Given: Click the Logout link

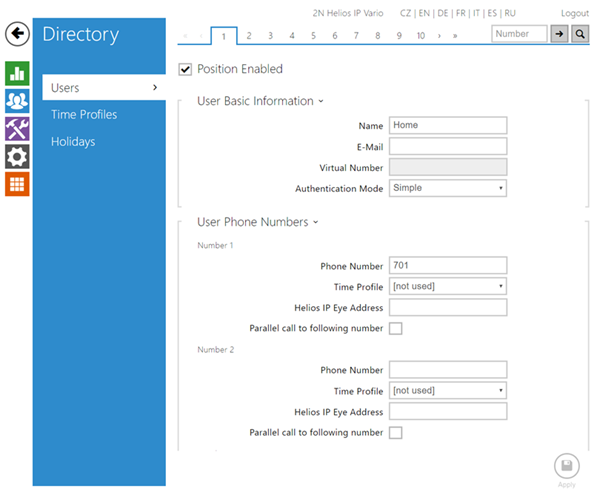Looking at the screenshot, I should 575,13.
